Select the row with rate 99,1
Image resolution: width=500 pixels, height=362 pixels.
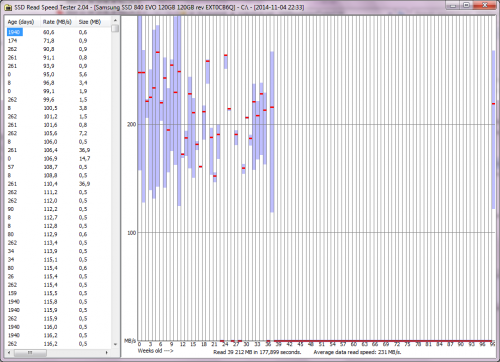click(x=58, y=91)
